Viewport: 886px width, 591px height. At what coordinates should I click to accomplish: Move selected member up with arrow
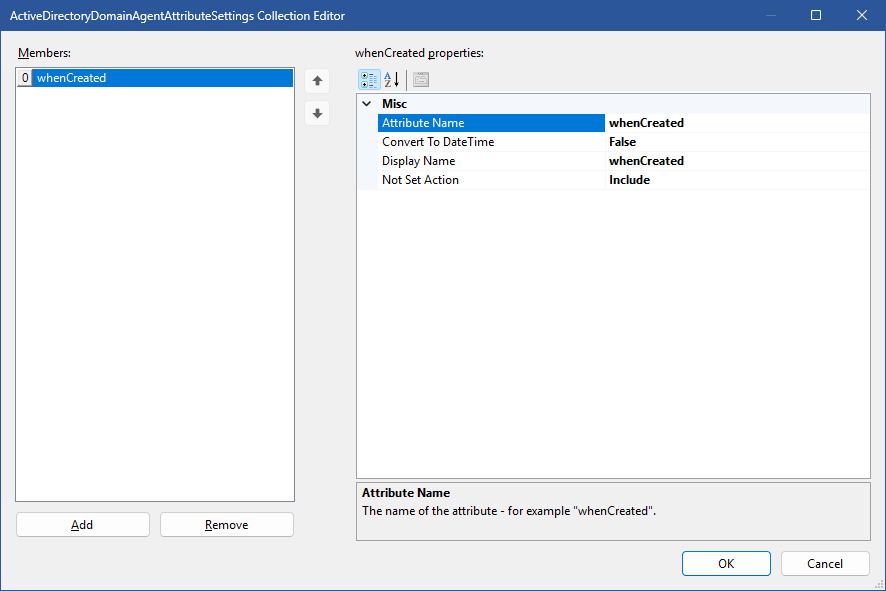(x=317, y=81)
